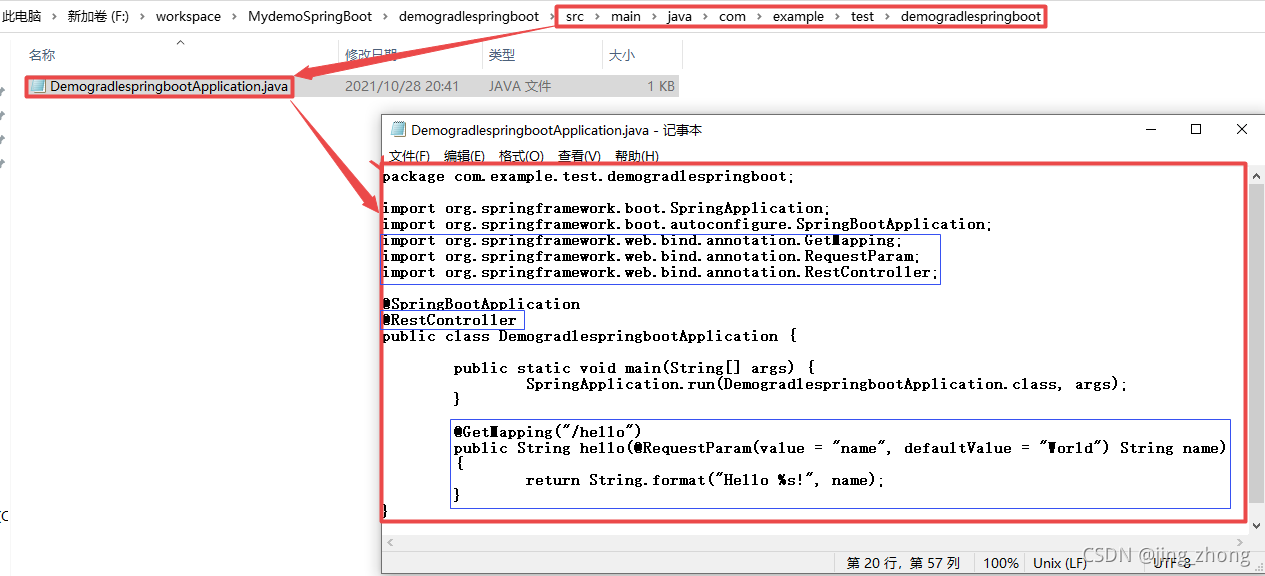Click the 第 20 行, 第 57 列 status entry
Image resolution: width=1265 pixels, height=576 pixels.
pos(903,563)
